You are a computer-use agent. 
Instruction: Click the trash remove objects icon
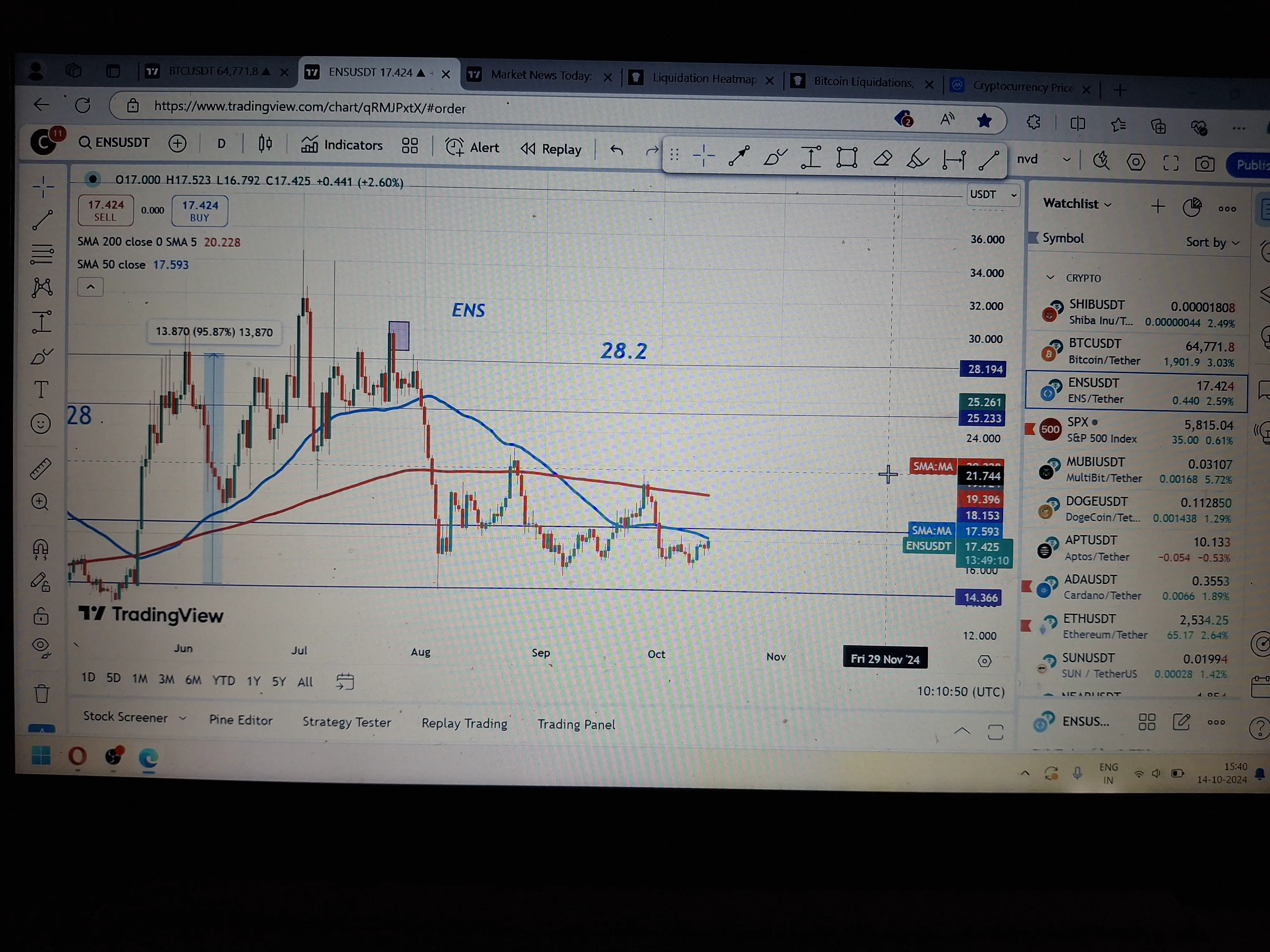[x=41, y=693]
